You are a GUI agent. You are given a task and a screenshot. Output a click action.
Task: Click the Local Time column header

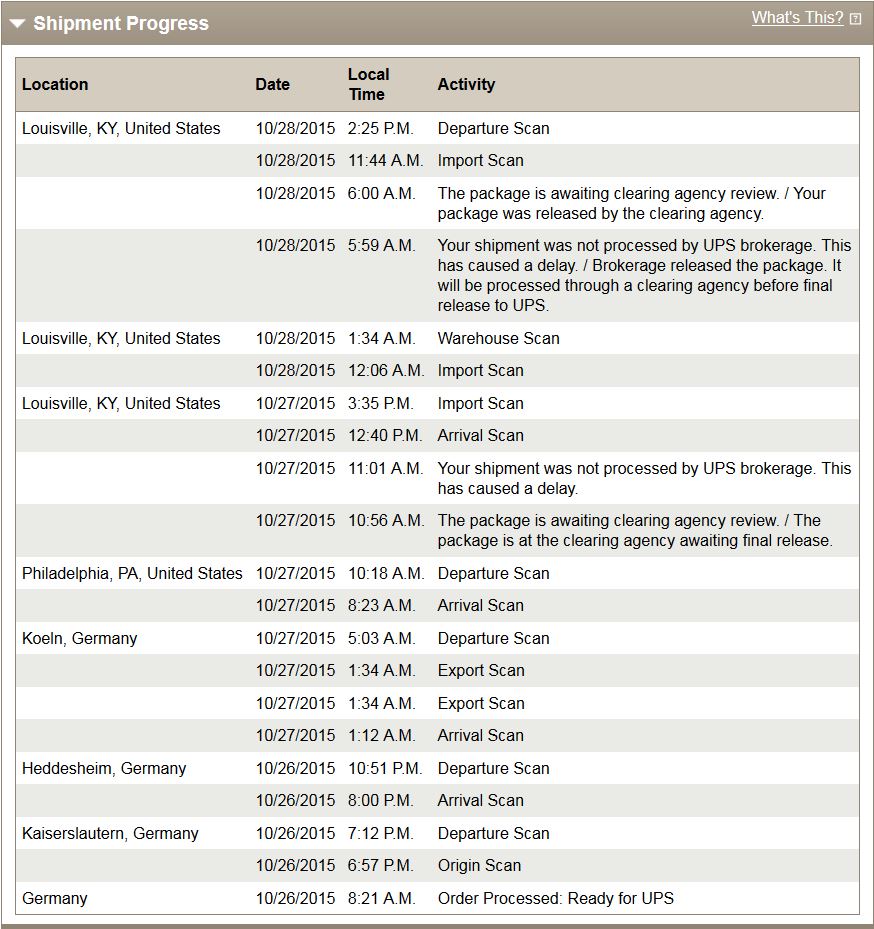(368, 84)
